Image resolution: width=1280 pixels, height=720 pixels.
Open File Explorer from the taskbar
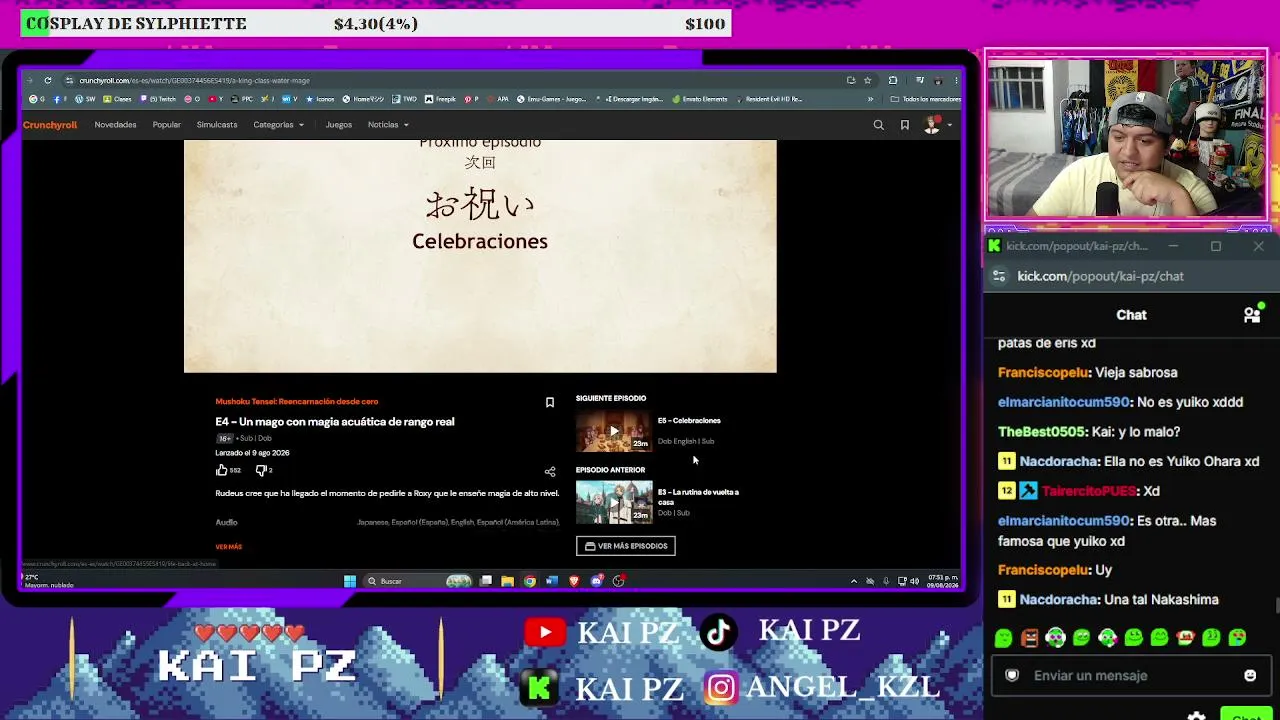point(507,581)
